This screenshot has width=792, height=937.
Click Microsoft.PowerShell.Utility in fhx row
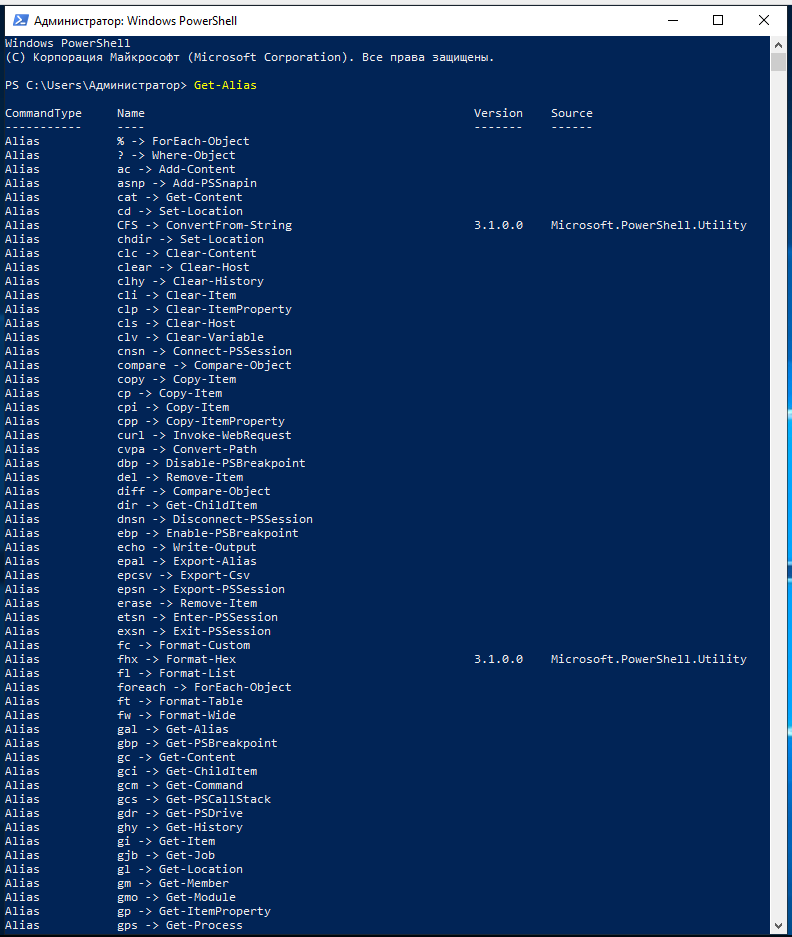(649, 660)
